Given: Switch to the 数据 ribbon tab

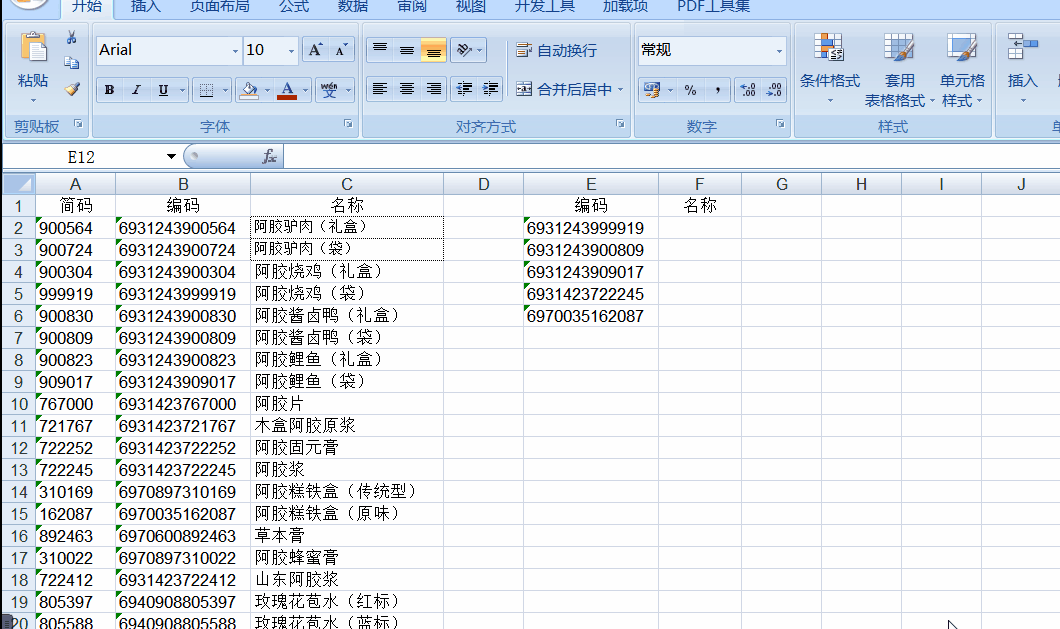Looking at the screenshot, I should pos(353,7).
